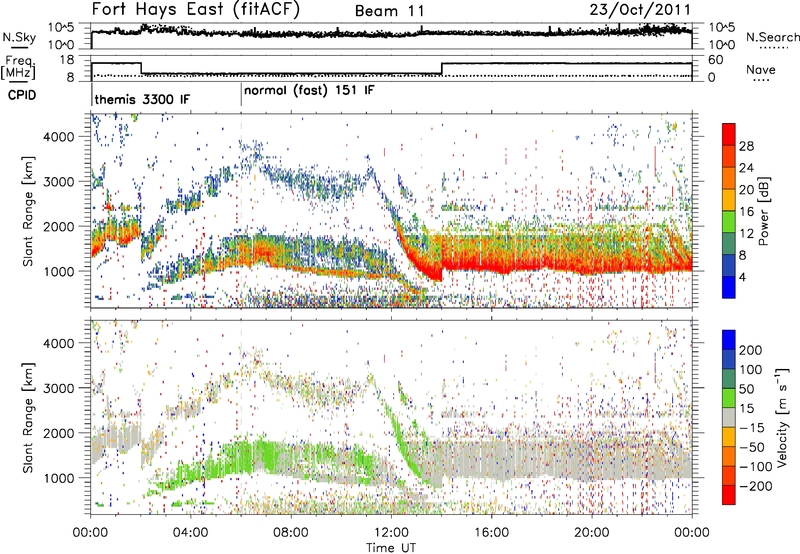Screen dimensions: 800x554
Task: Click the '28' value on the power colorbar
Action: click(x=746, y=146)
